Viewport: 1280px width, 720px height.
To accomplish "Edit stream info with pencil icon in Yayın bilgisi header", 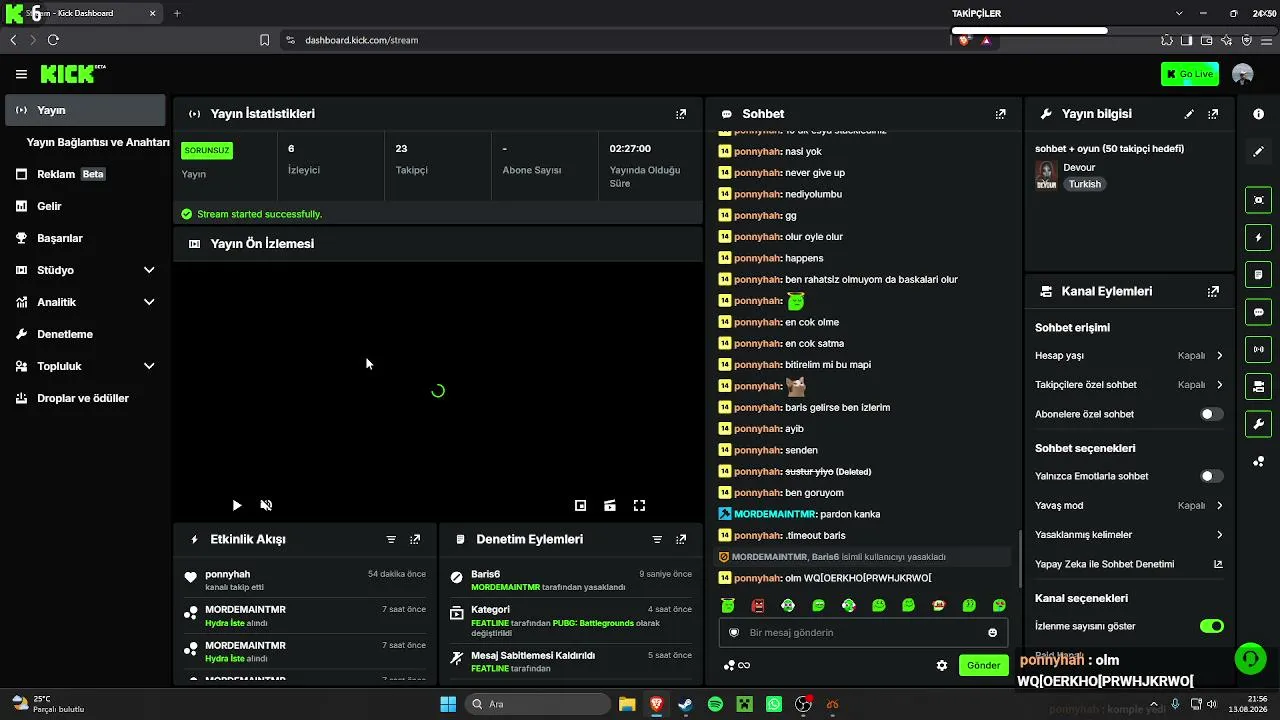I will (1189, 114).
